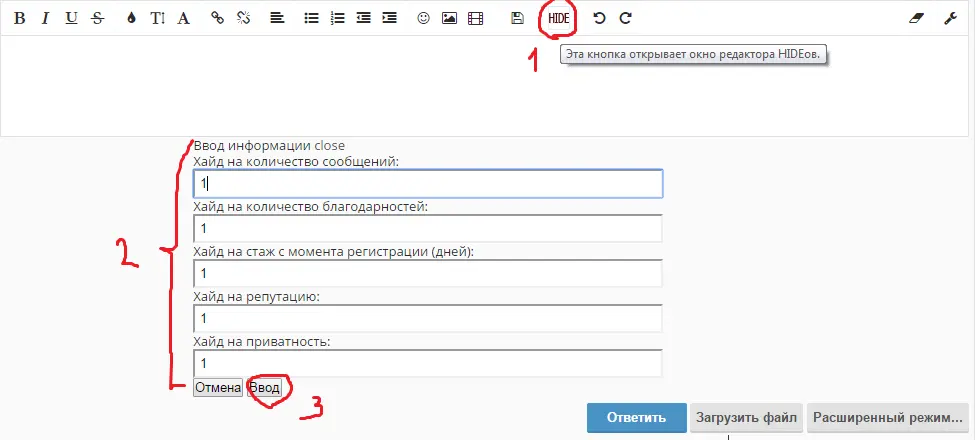This screenshot has width=976, height=440.
Task: Insert media video
Action: 476,18
